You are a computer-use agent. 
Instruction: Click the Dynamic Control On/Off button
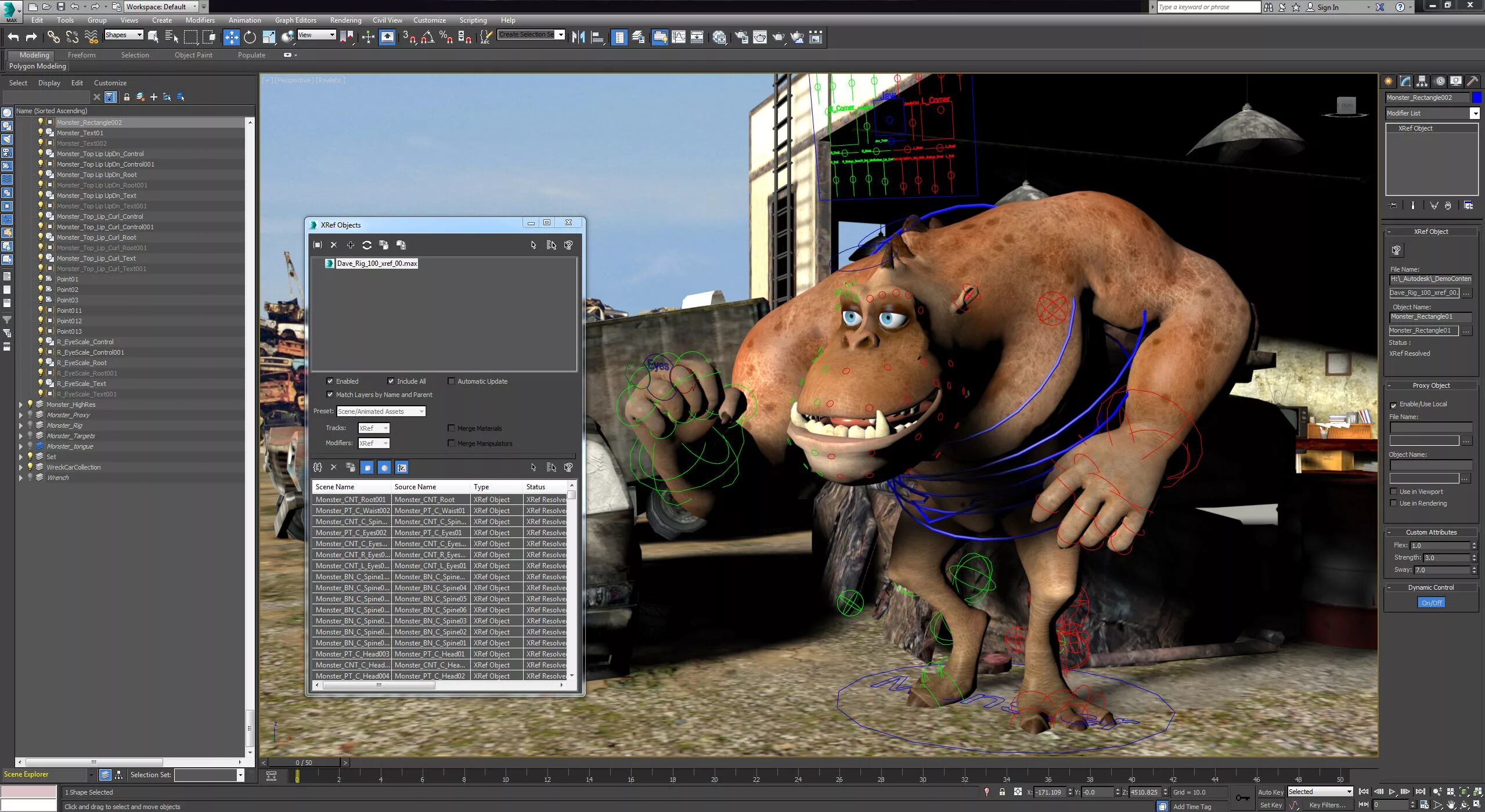tap(1432, 602)
